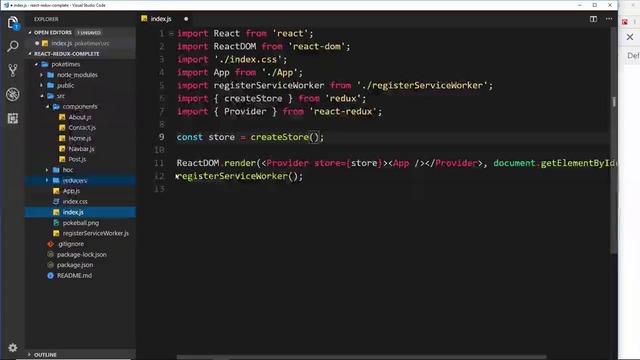Viewport: 640px width, 360px height.
Task: Expand the reducers folder arrow
Action: [x=47, y=180]
